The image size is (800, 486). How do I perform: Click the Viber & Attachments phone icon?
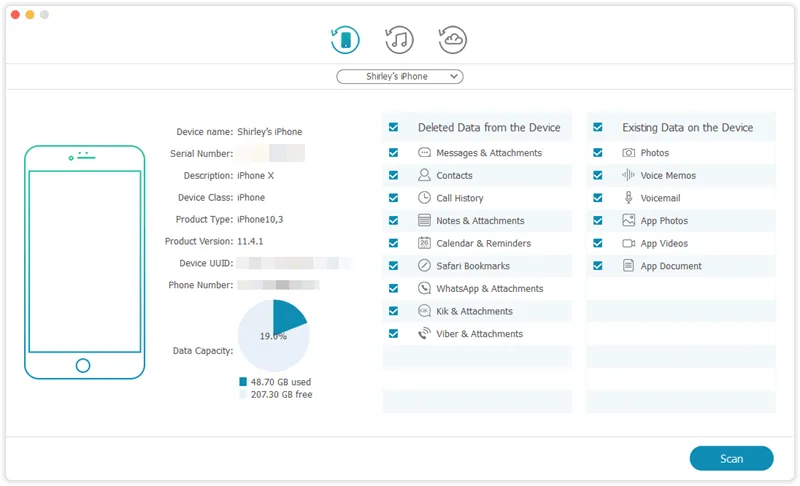coord(425,334)
